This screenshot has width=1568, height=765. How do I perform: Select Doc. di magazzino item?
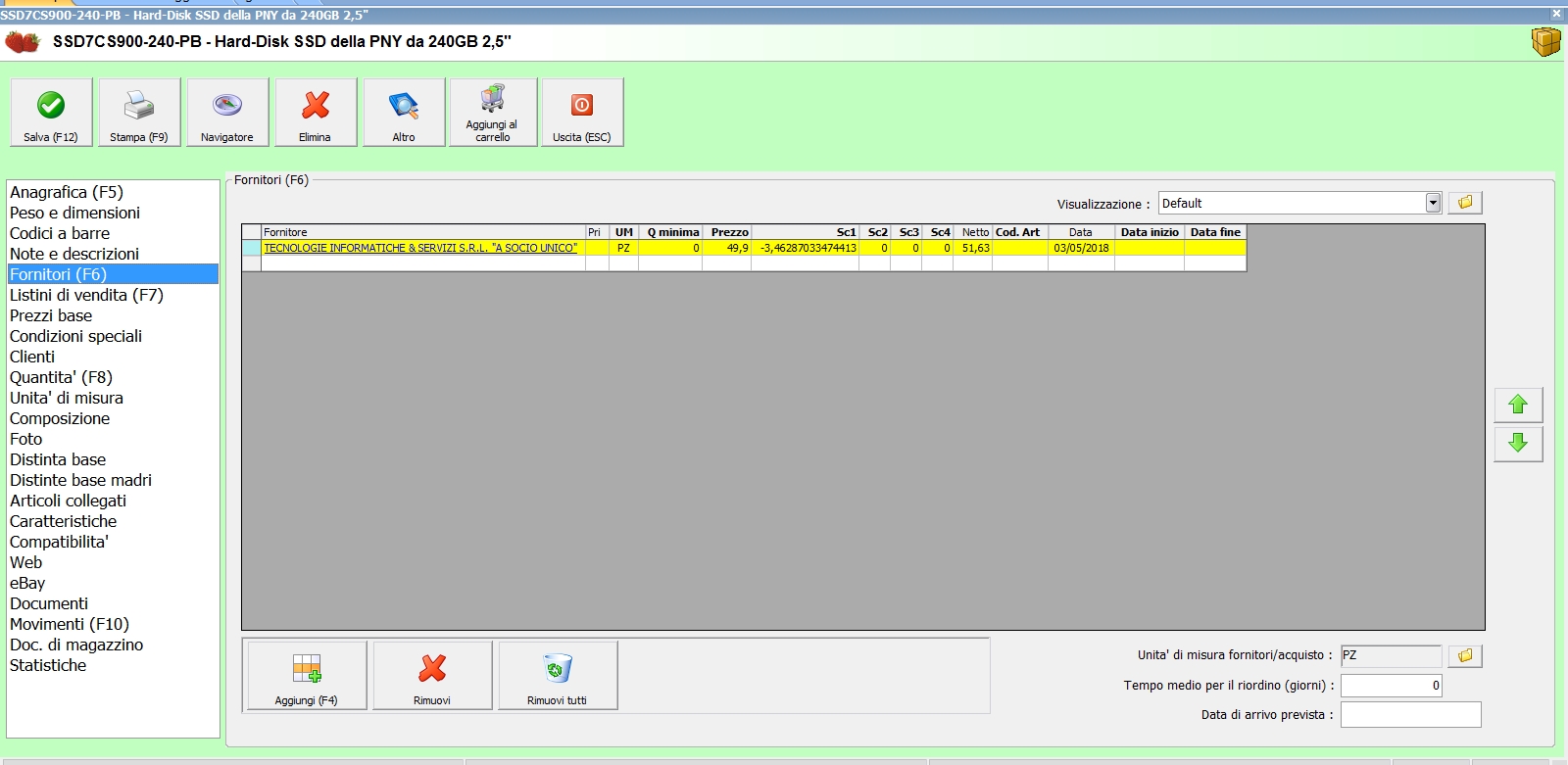113,645
